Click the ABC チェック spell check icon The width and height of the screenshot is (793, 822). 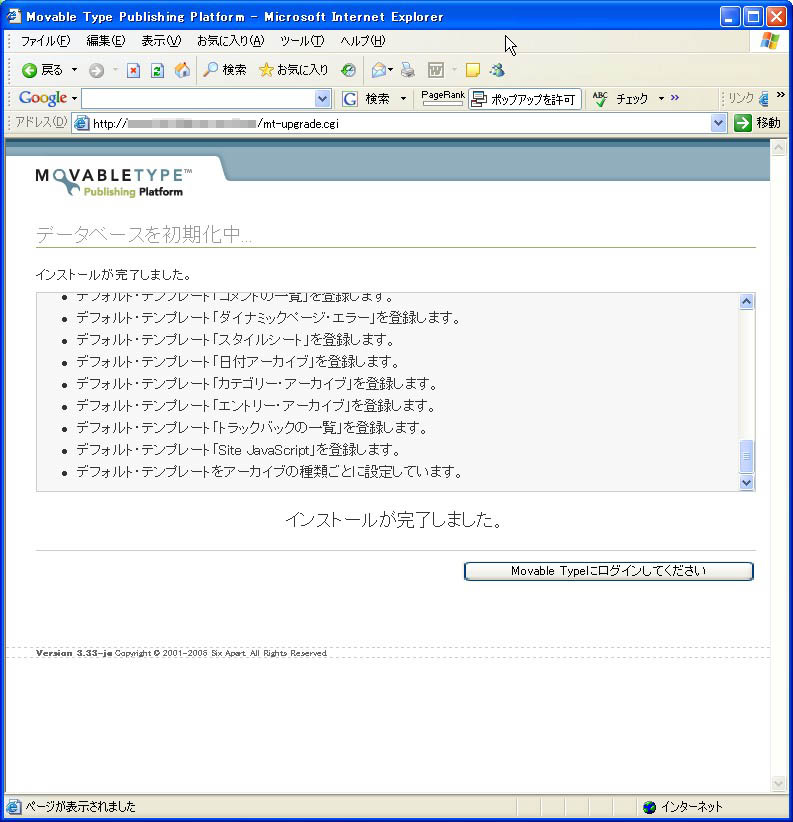click(600, 98)
